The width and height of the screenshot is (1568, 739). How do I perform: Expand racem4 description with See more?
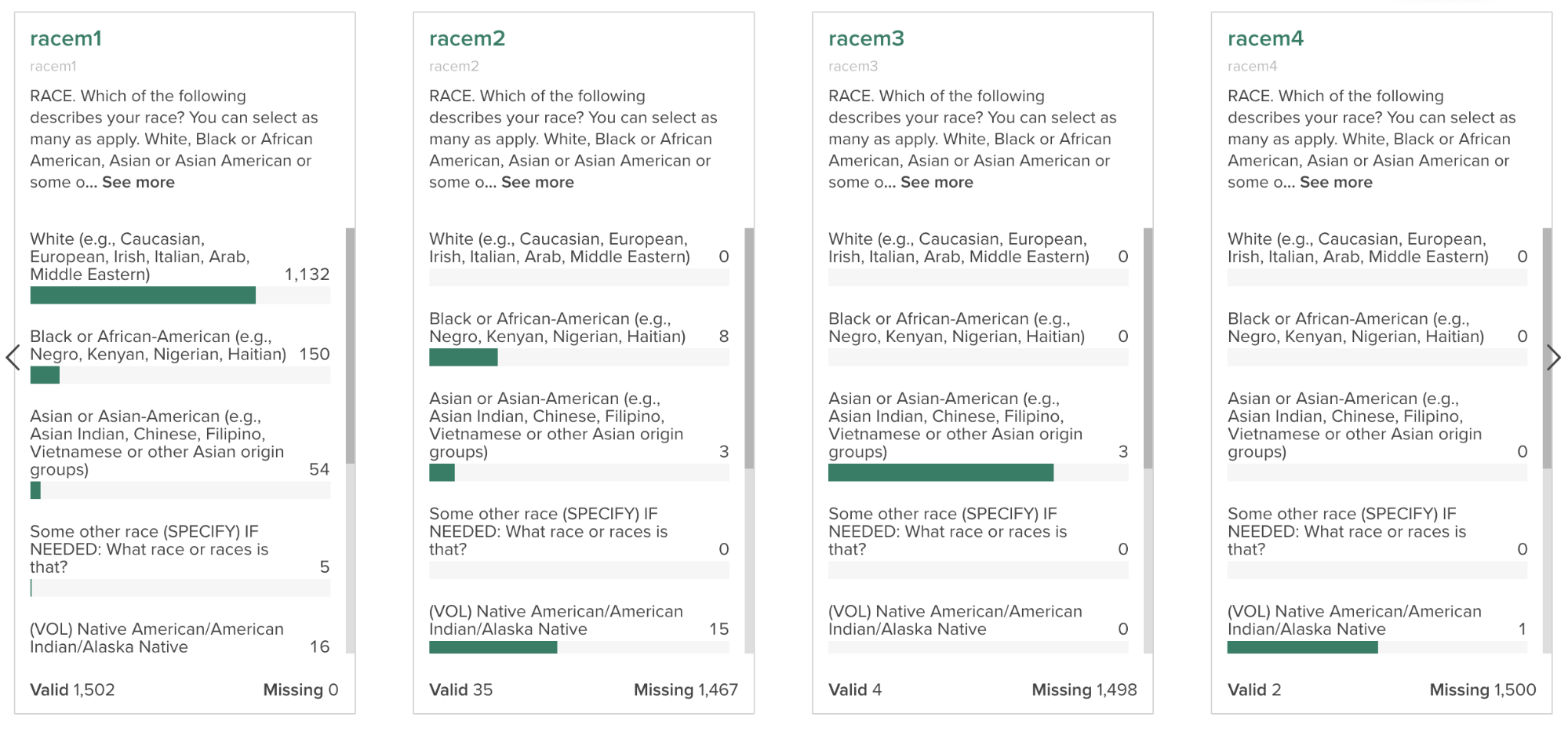tap(1336, 182)
